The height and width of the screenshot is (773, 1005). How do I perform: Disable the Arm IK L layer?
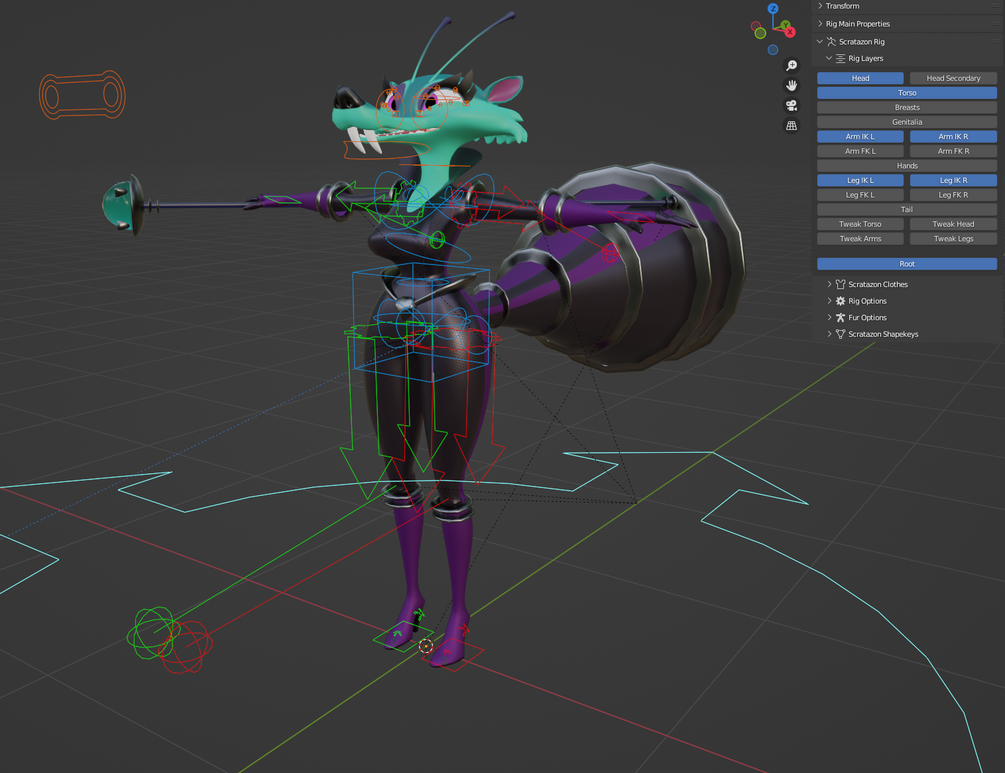860,137
